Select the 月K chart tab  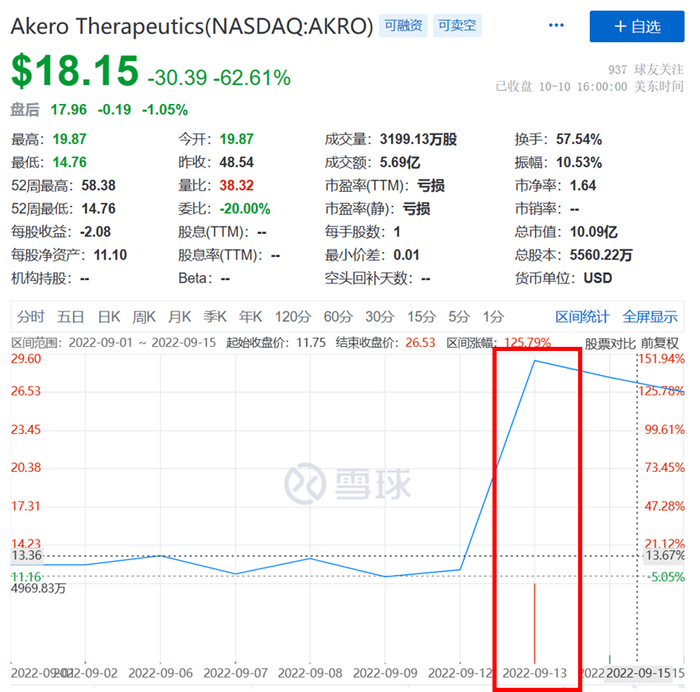(x=179, y=317)
